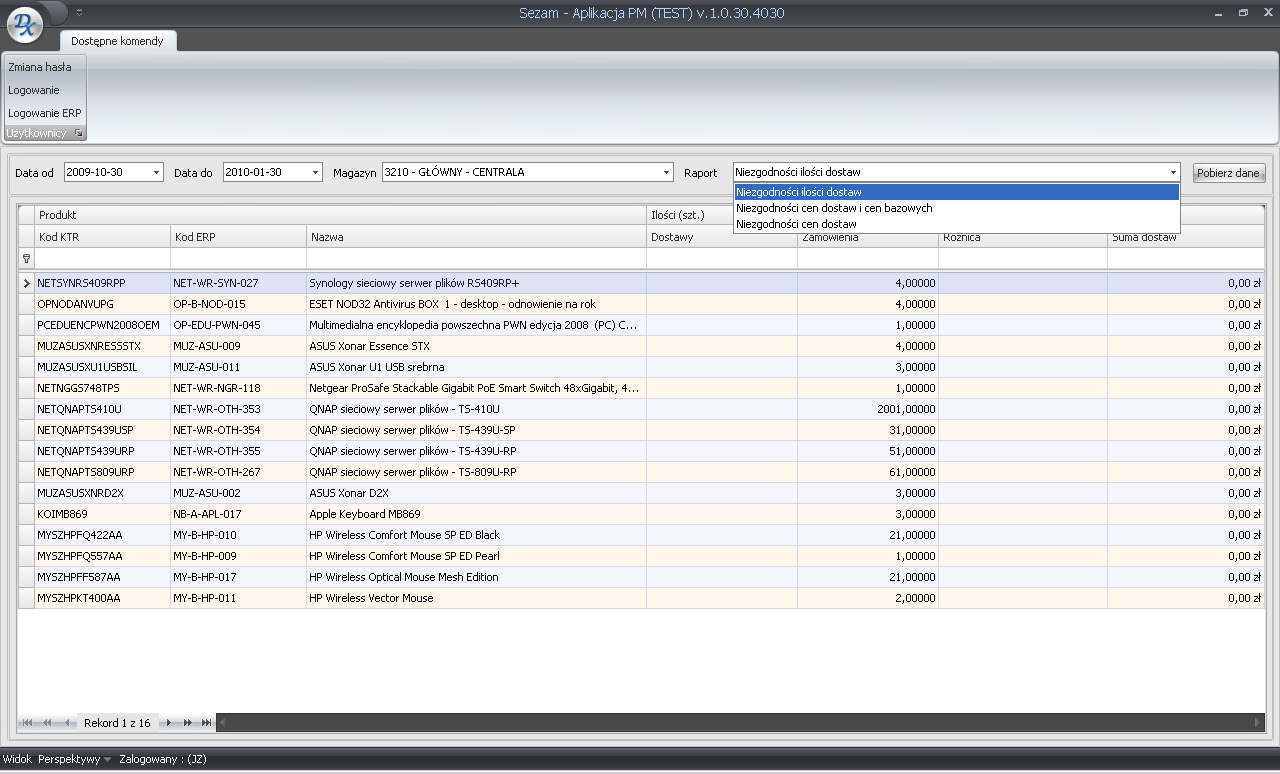The image size is (1280, 774).
Task: Sort the grid by Kod ERP column
Action: click(238, 237)
